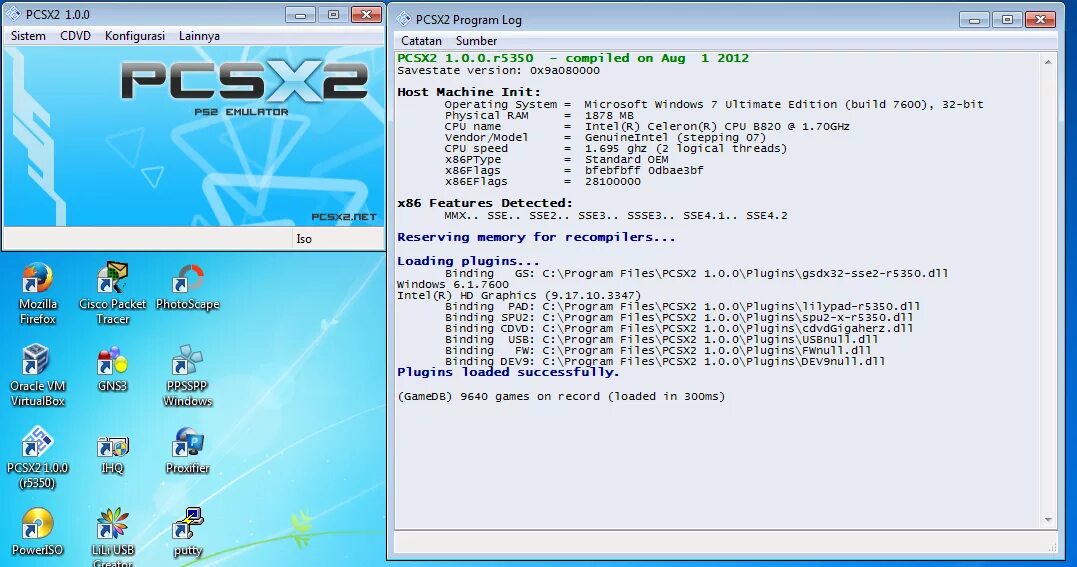
Task: Click the CPU name Celeron B820 line
Action: coord(647,126)
